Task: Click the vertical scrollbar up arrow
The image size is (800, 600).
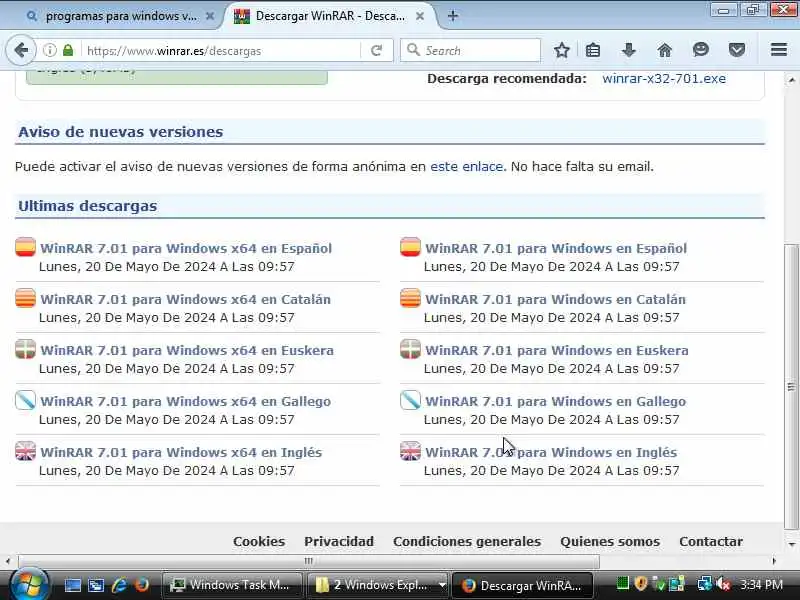Action: pyautogui.click(x=791, y=80)
